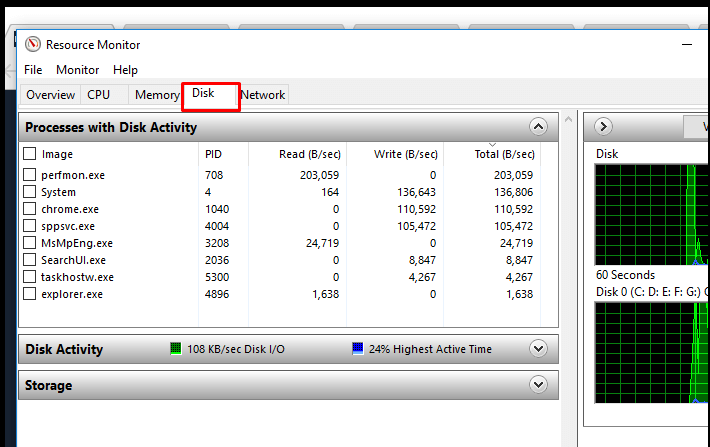The width and height of the screenshot is (710, 447).
Task: Click the Storage section title
Action: tap(48, 385)
